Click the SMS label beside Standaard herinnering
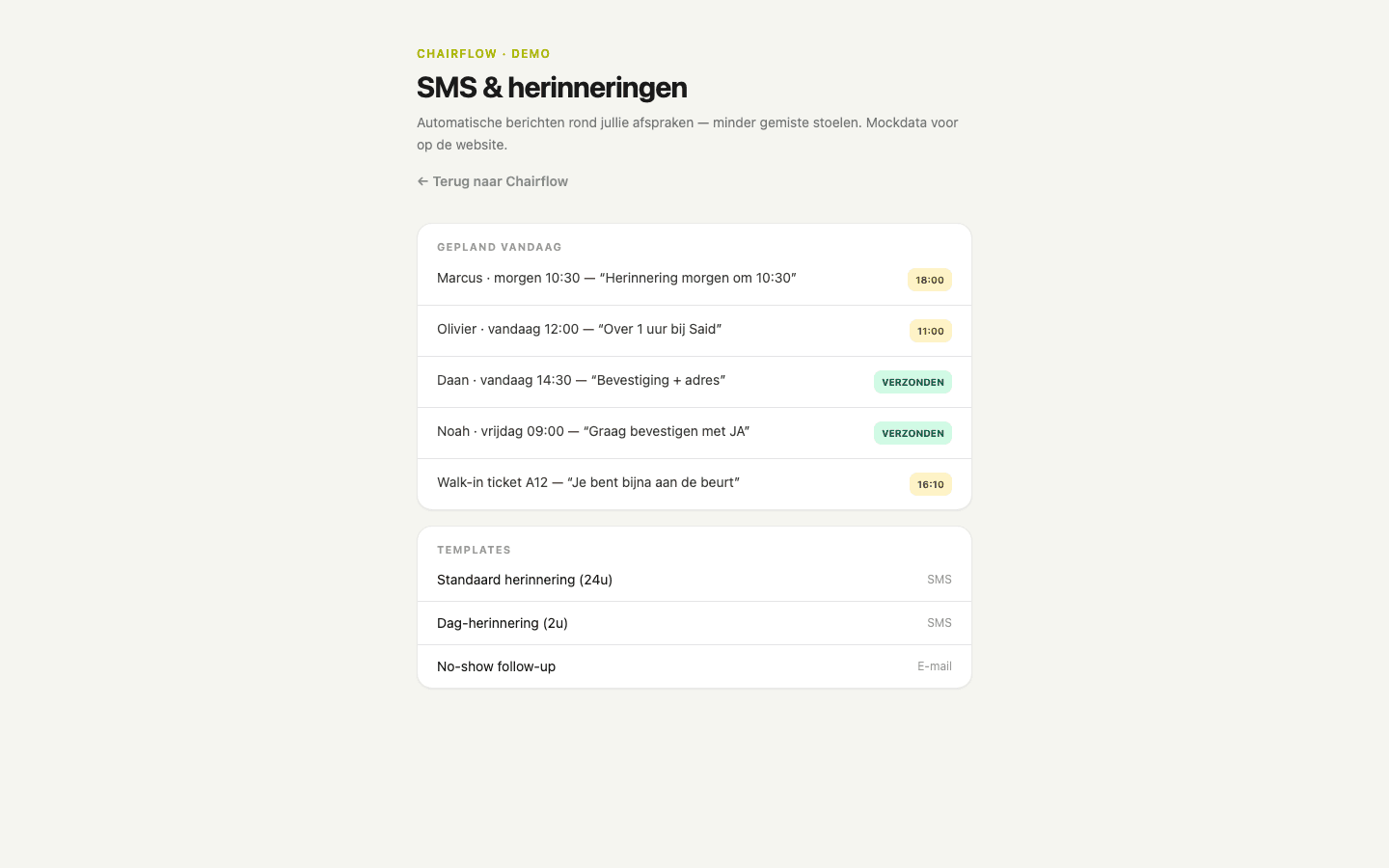The image size is (1389, 868). pos(938,579)
